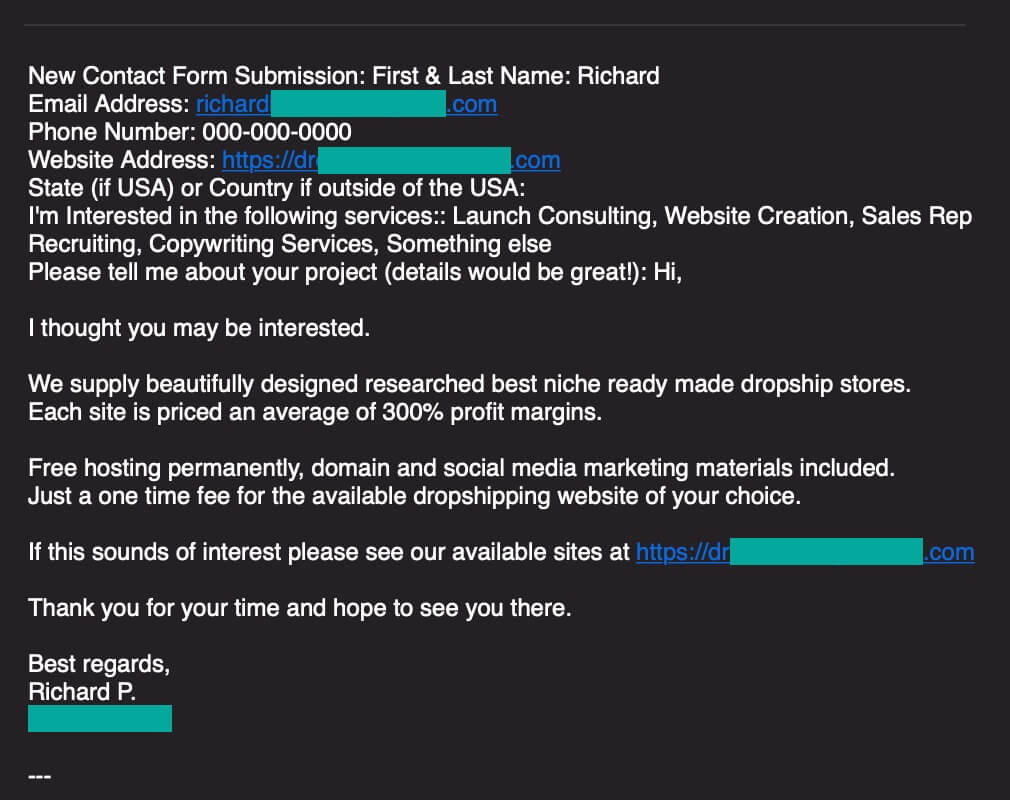Click the Free hosting permanently sentence
This screenshot has height=800, width=1010.
(x=462, y=468)
